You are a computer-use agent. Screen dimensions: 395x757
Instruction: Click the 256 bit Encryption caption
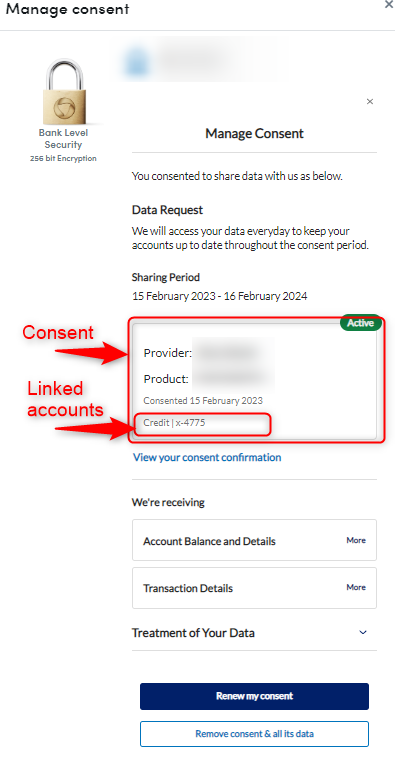coord(63,158)
